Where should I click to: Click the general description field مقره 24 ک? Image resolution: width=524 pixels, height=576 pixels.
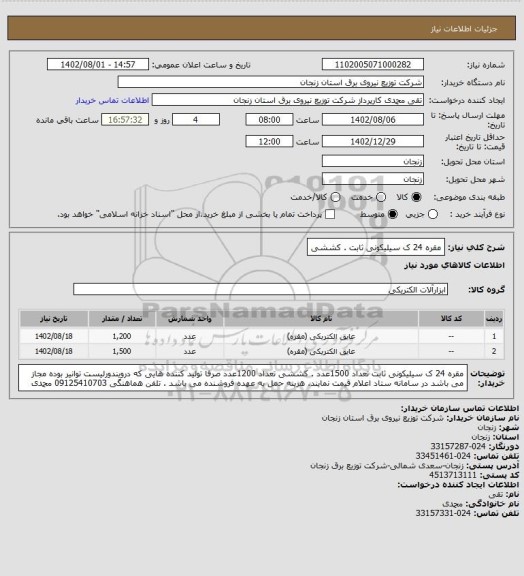point(376,247)
